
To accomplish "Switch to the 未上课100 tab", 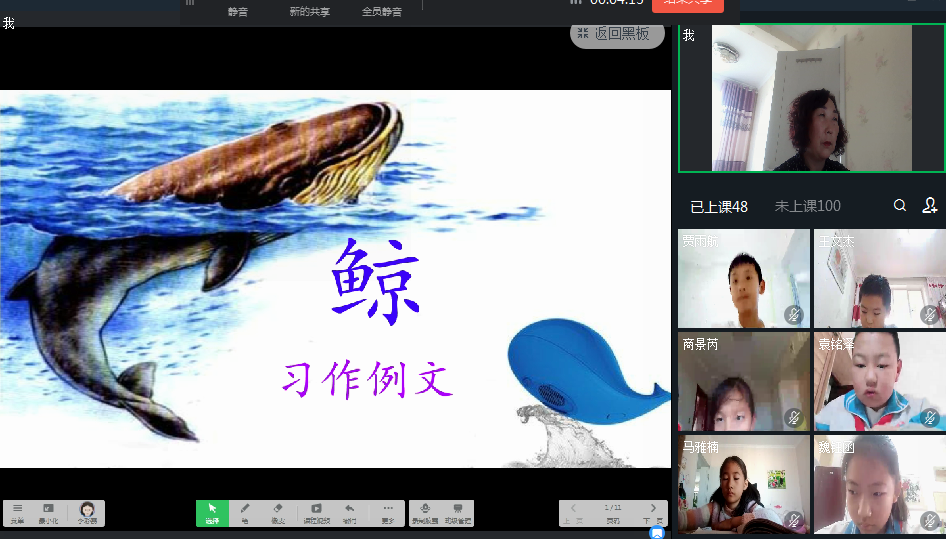I will pyautogui.click(x=807, y=206).
